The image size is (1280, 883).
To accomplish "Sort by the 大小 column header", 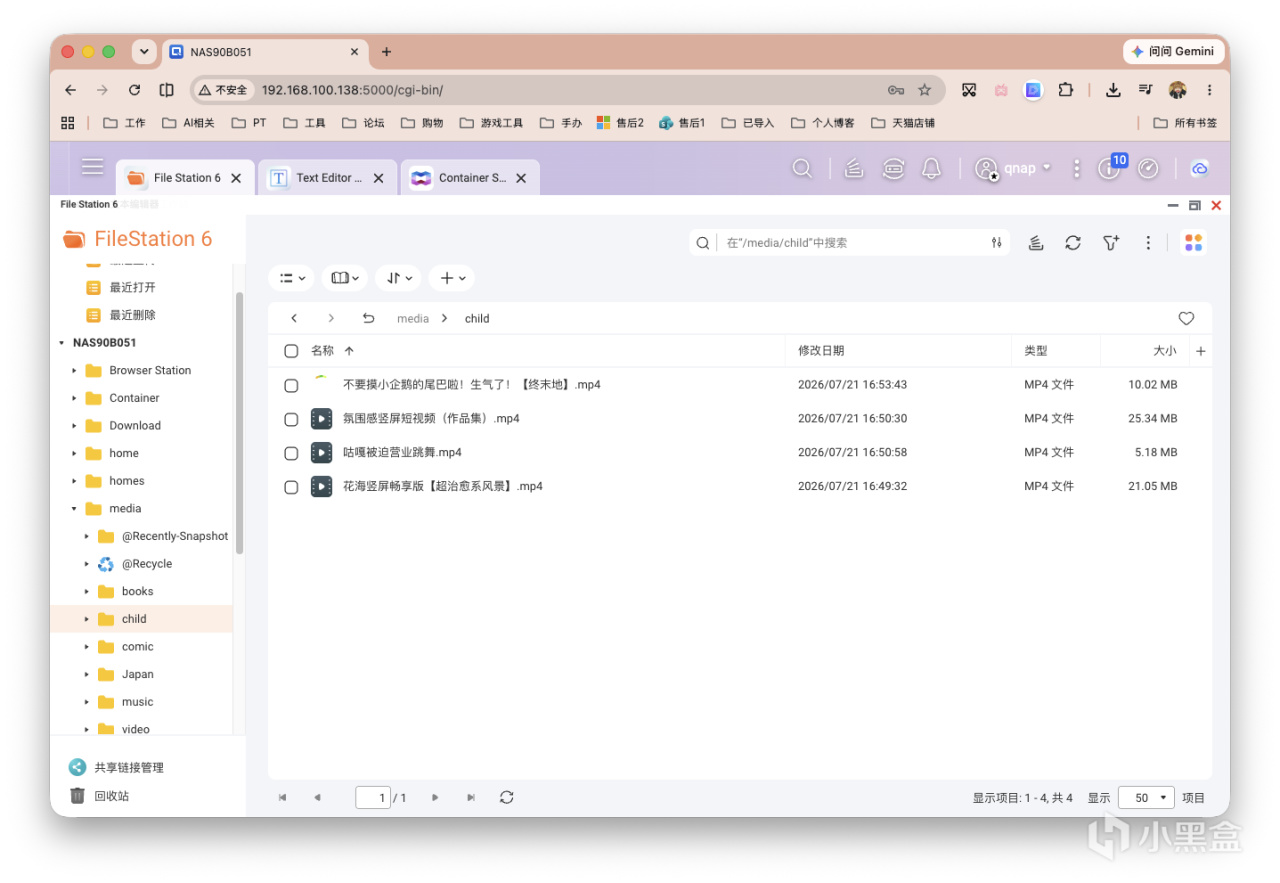I will click(1165, 351).
